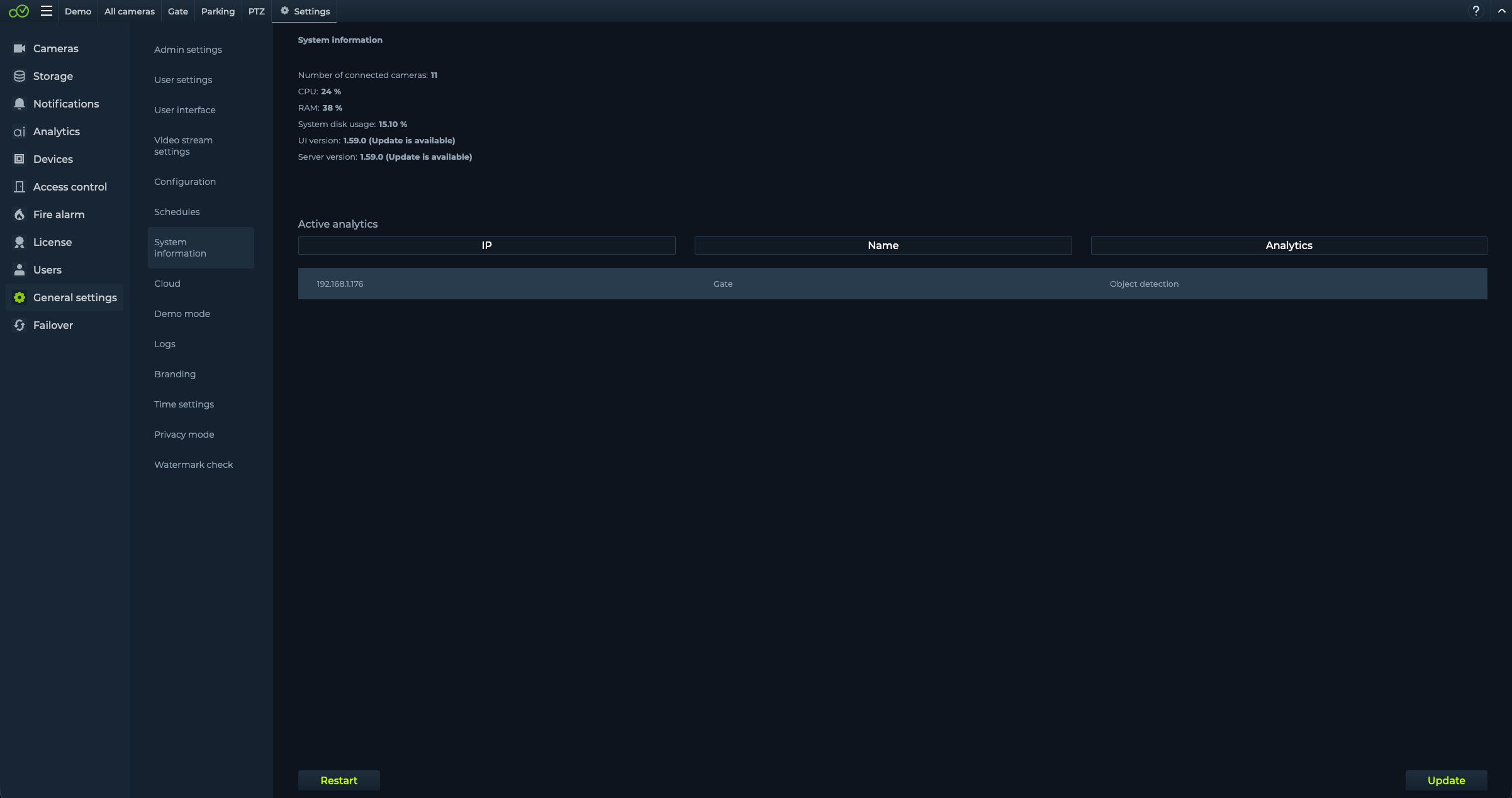Image resolution: width=1512 pixels, height=798 pixels.
Task: Click the Failover sync icon
Action: pyautogui.click(x=20, y=325)
